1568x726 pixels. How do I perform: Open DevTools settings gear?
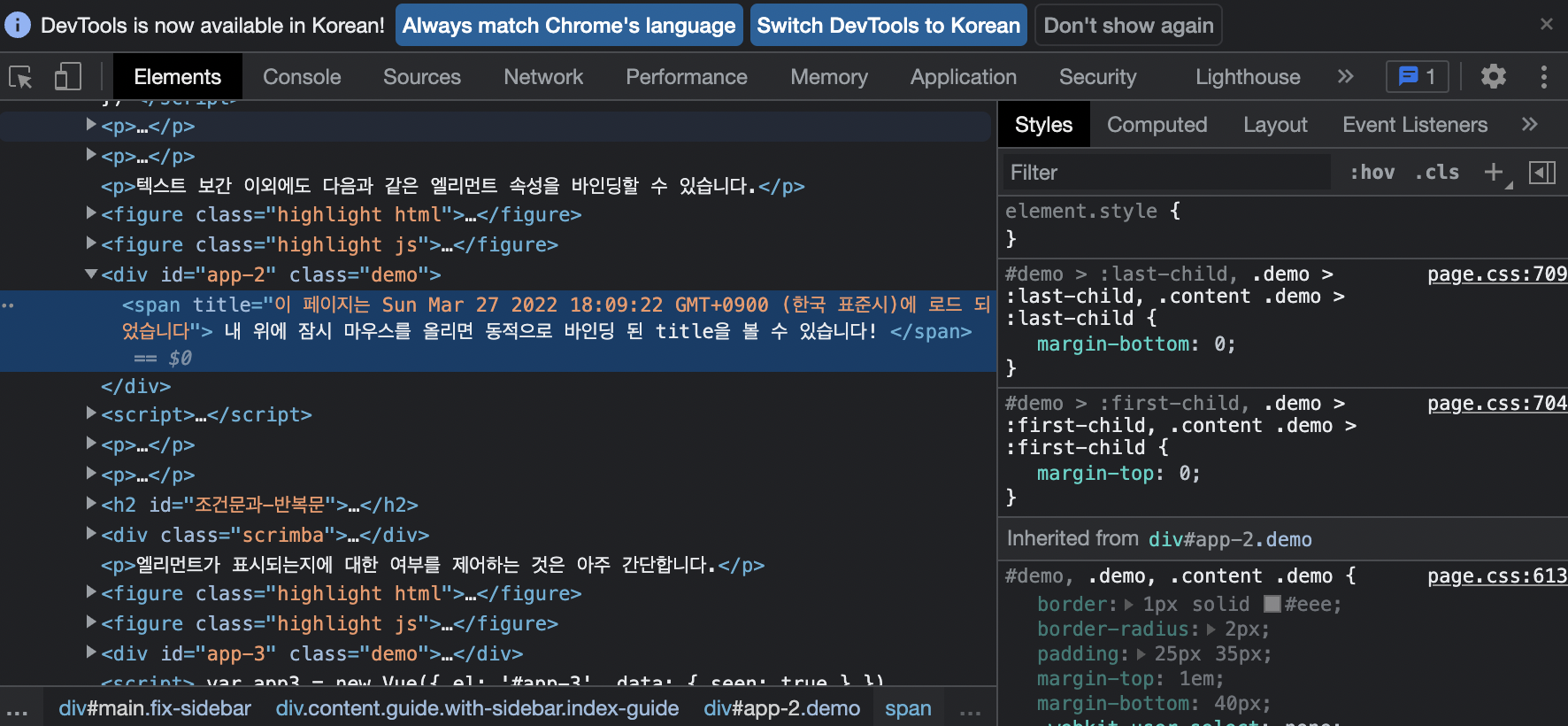(1494, 77)
